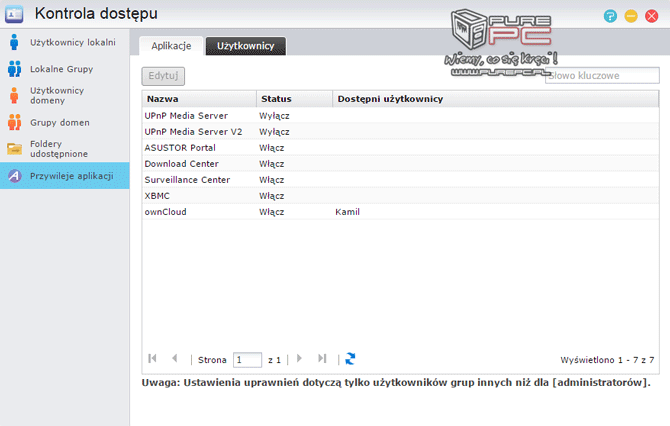Image resolution: width=670 pixels, height=426 pixels.
Task: Click the Lokalne Grupy group icon
Action: [x=14, y=69]
